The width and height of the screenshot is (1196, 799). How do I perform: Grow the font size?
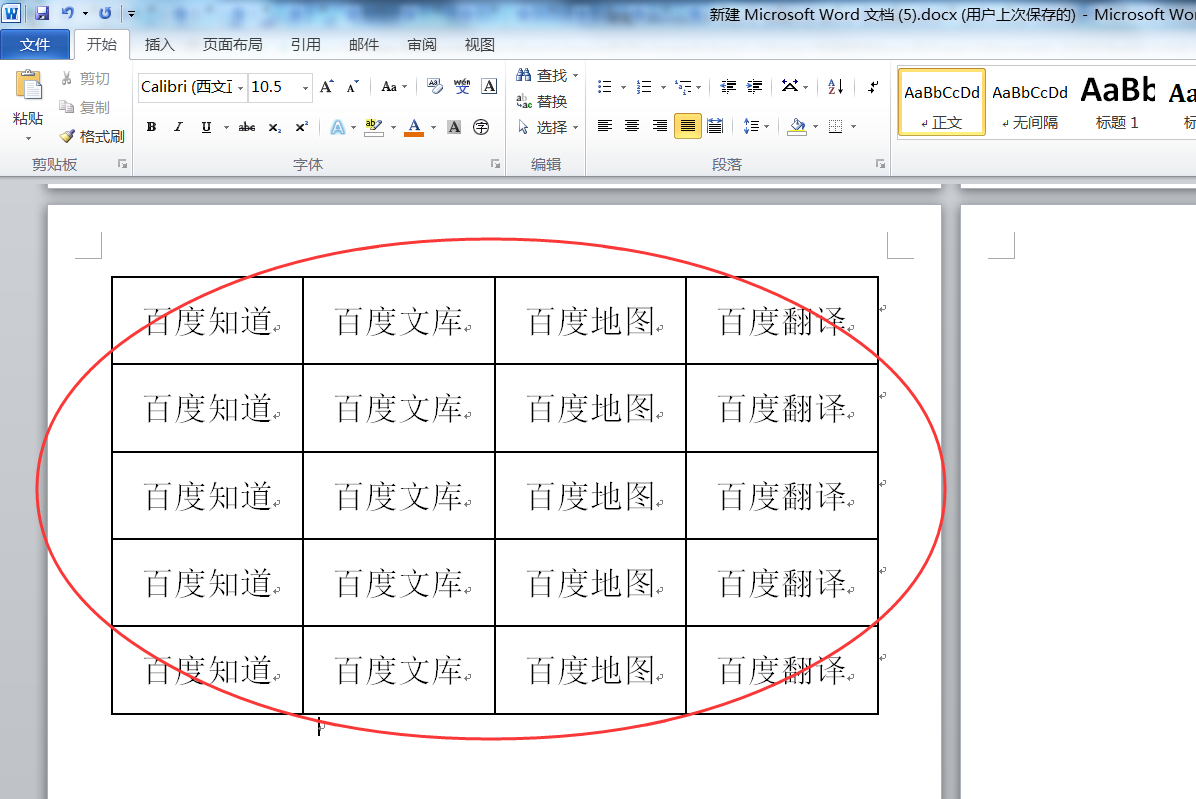pos(326,87)
